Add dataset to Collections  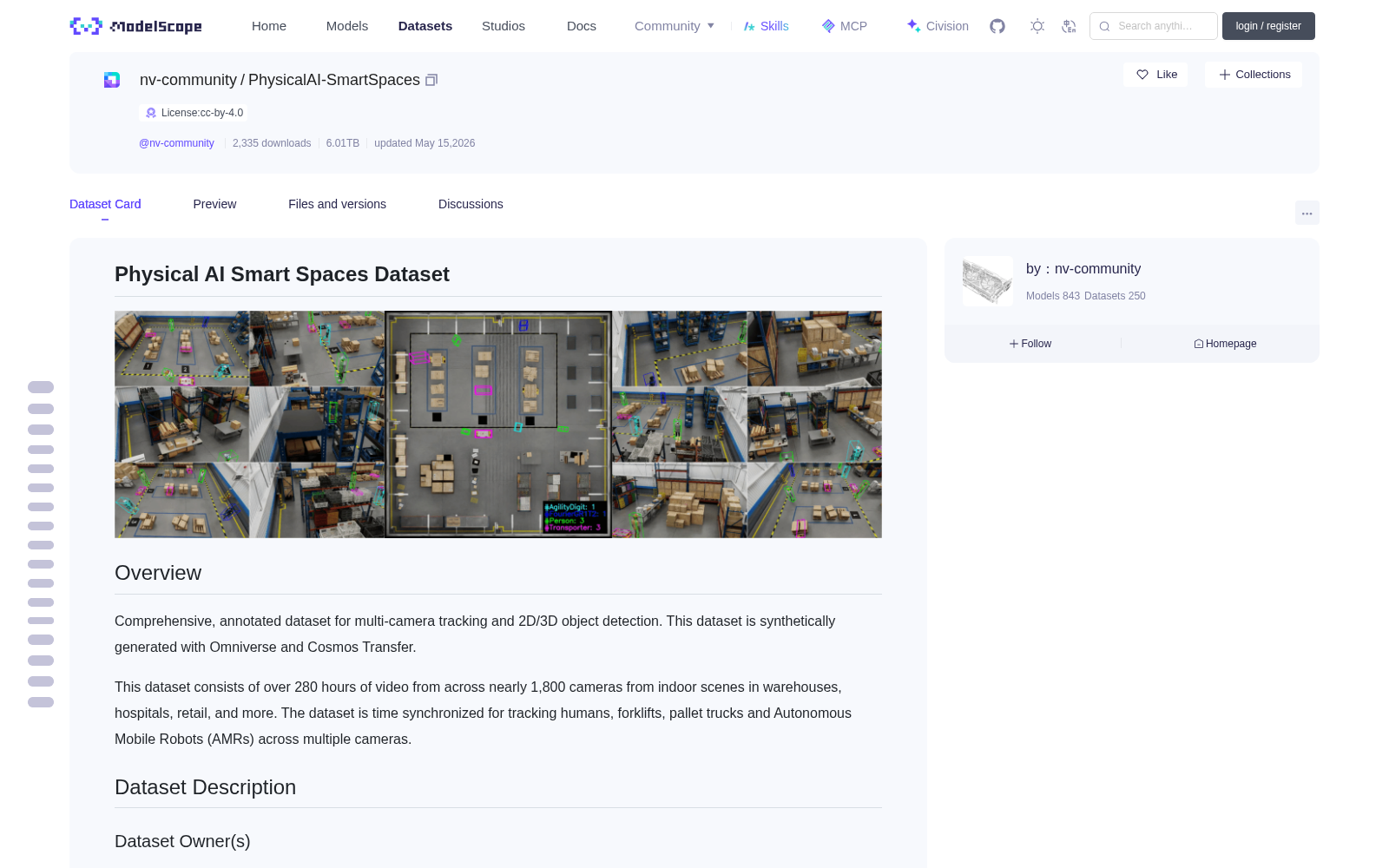[1254, 75]
